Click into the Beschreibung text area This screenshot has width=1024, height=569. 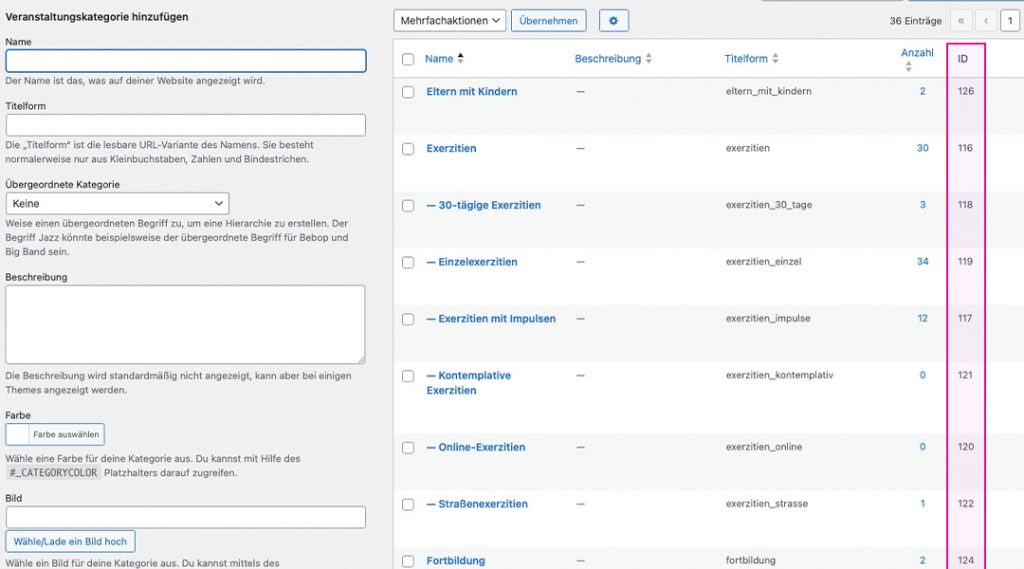coord(185,324)
